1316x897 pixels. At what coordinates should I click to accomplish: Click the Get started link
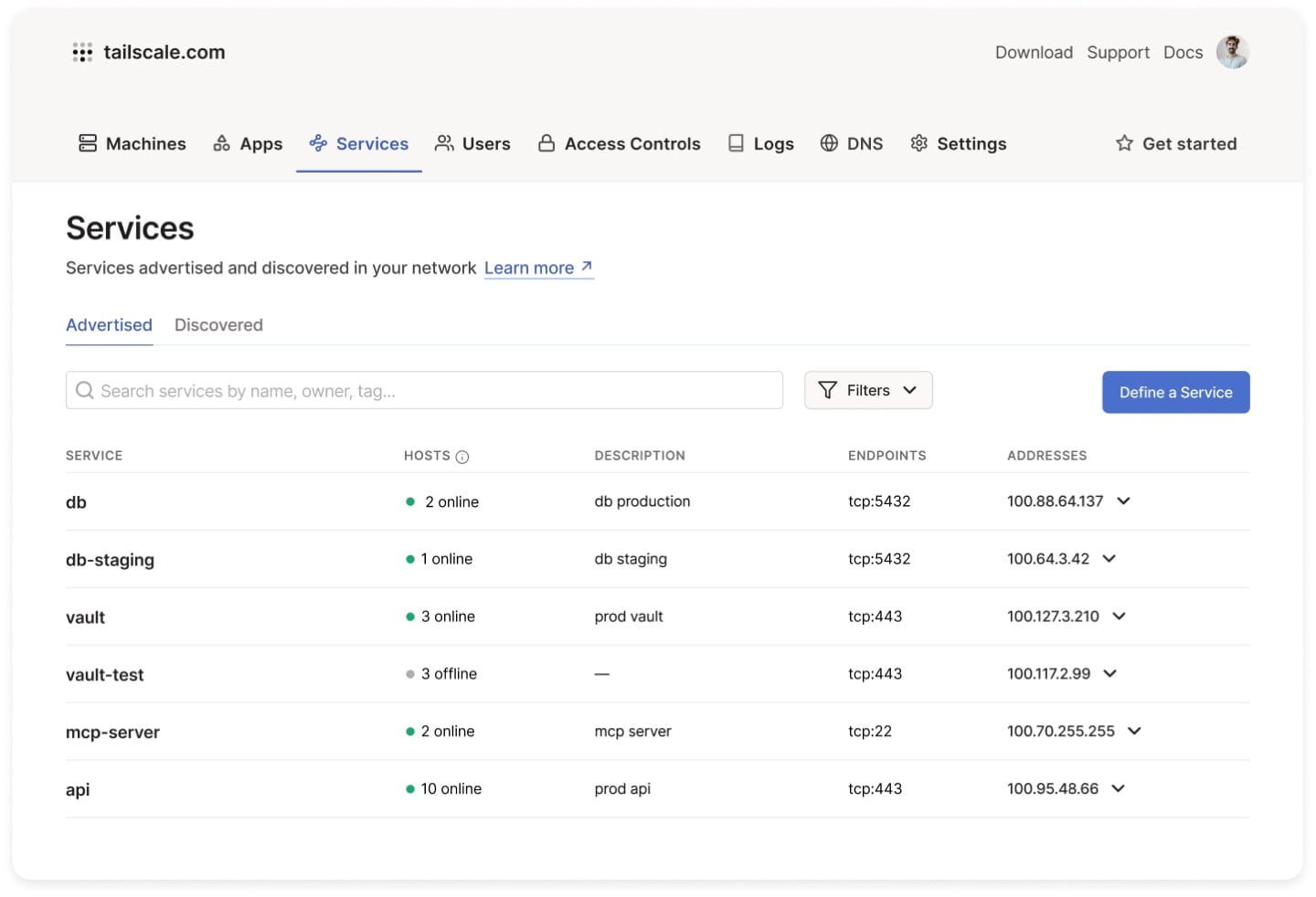point(1176,143)
